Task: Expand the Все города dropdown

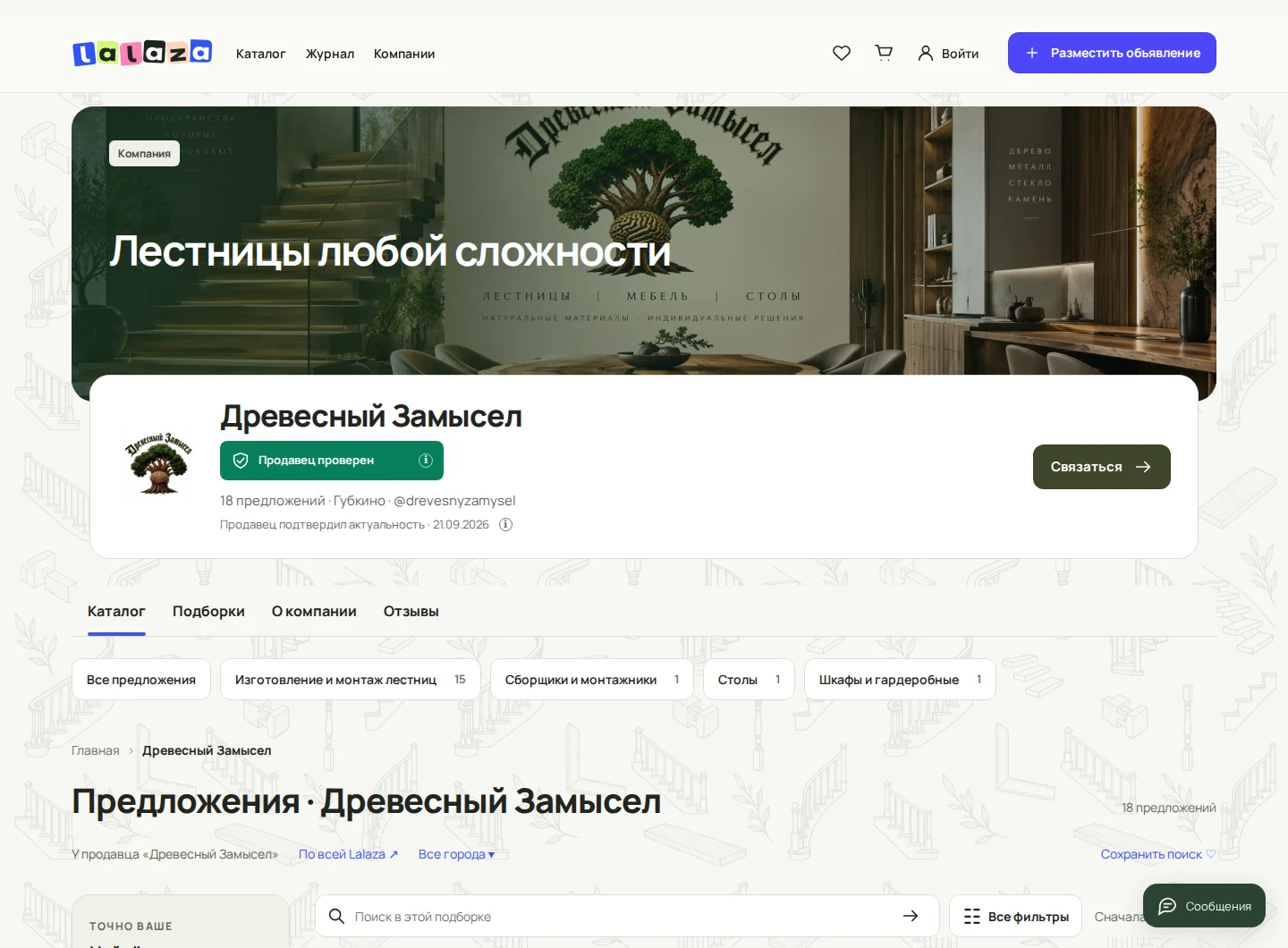Action: [456, 854]
